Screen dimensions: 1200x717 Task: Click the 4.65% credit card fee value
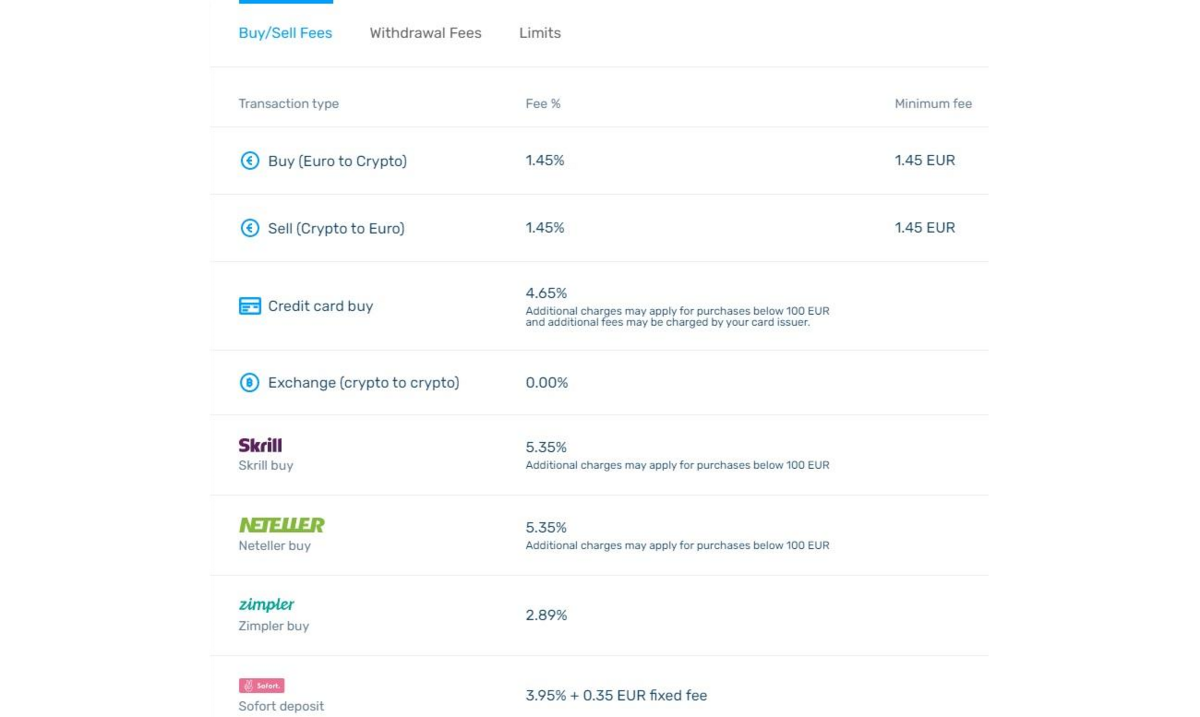coord(546,293)
